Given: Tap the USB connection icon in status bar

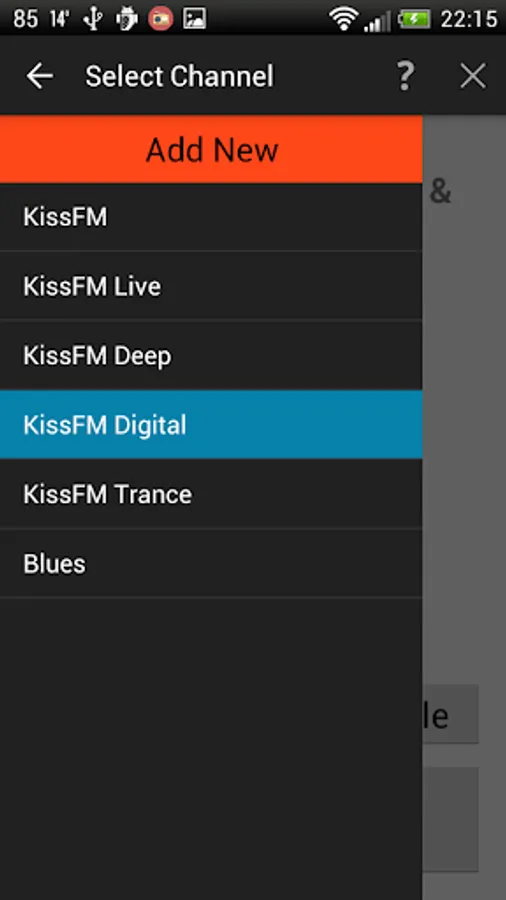Looking at the screenshot, I should pyautogui.click(x=93, y=19).
